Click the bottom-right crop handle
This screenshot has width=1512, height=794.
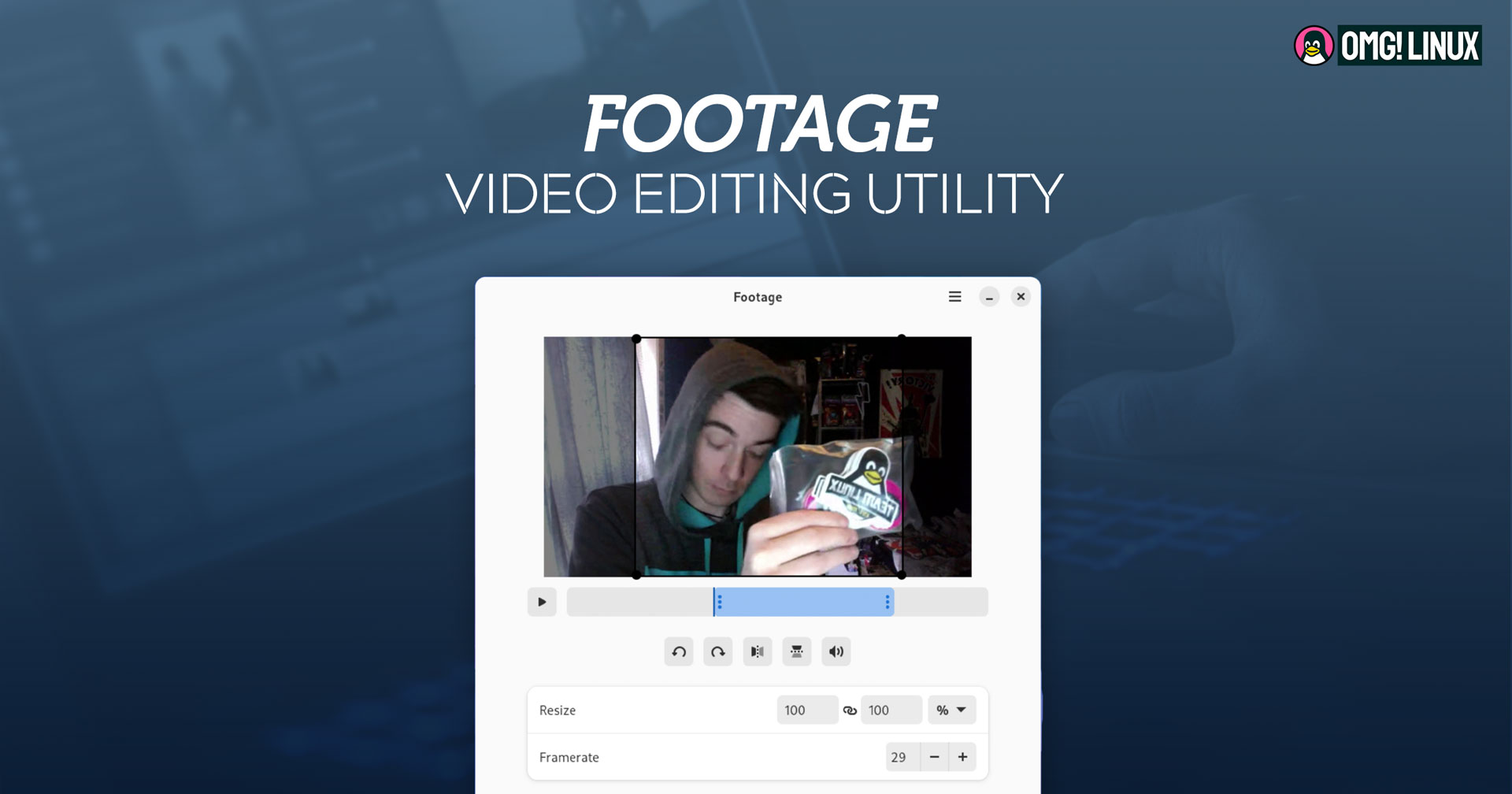pyautogui.click(x=902, y=575)
